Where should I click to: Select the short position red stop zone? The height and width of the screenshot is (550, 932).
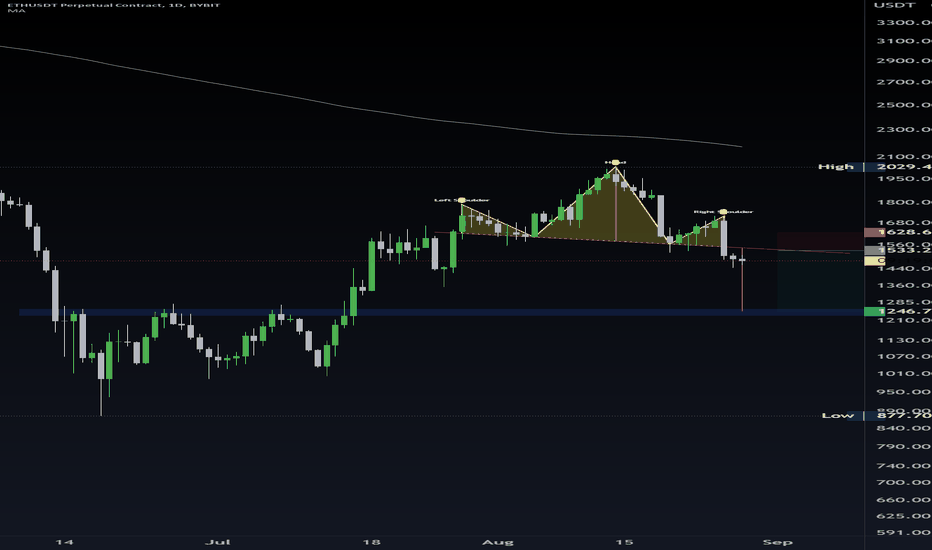pyautogui.click(x=820, y=241)
